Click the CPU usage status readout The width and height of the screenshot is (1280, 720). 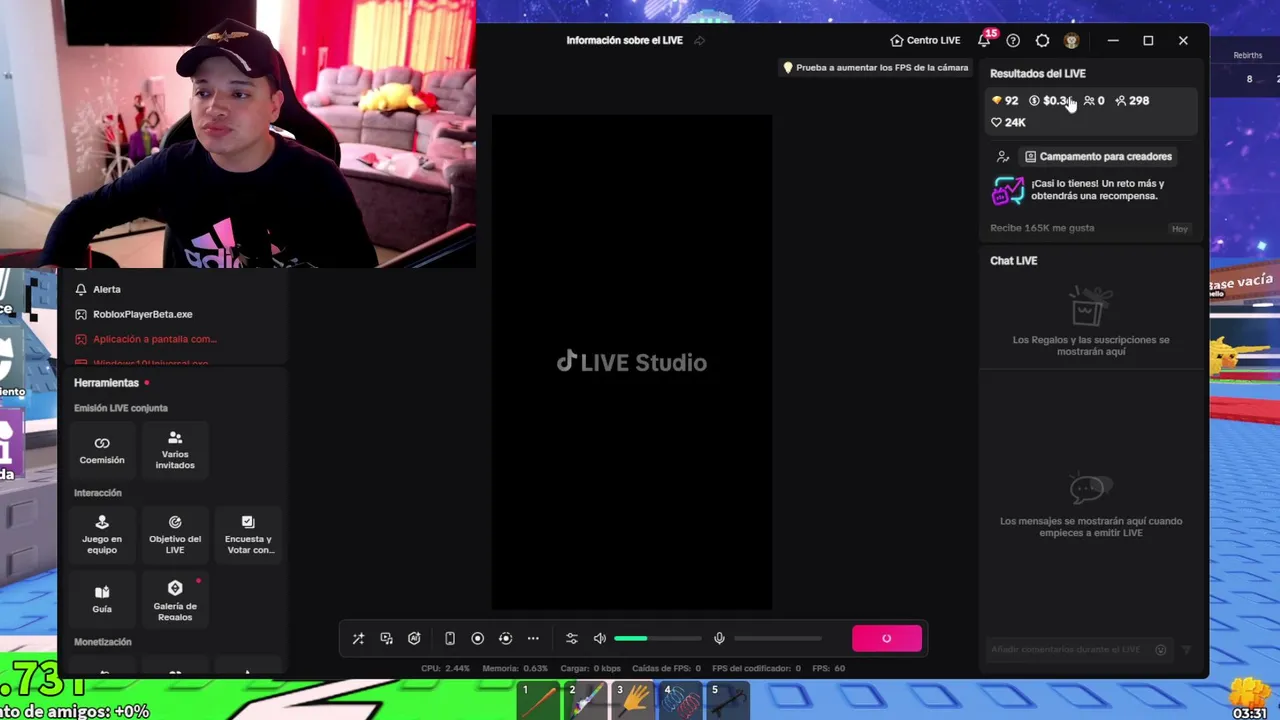click(445, 668)
